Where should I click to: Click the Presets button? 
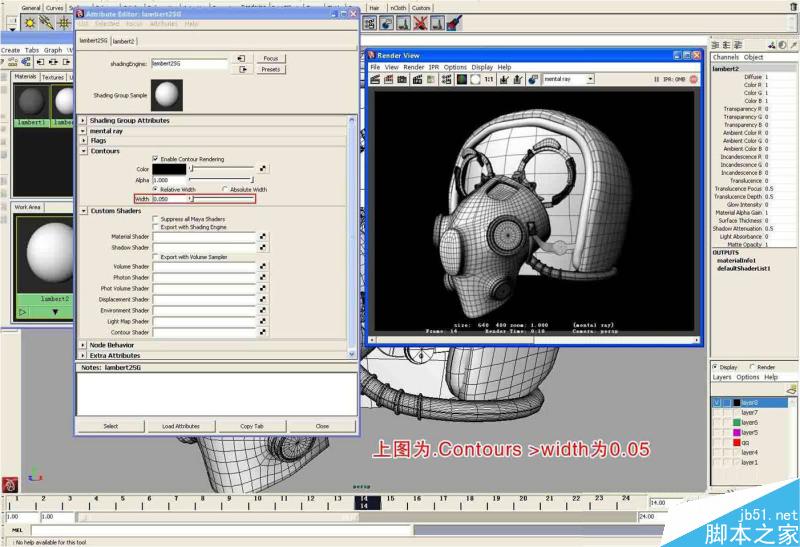tap(270, 70)
